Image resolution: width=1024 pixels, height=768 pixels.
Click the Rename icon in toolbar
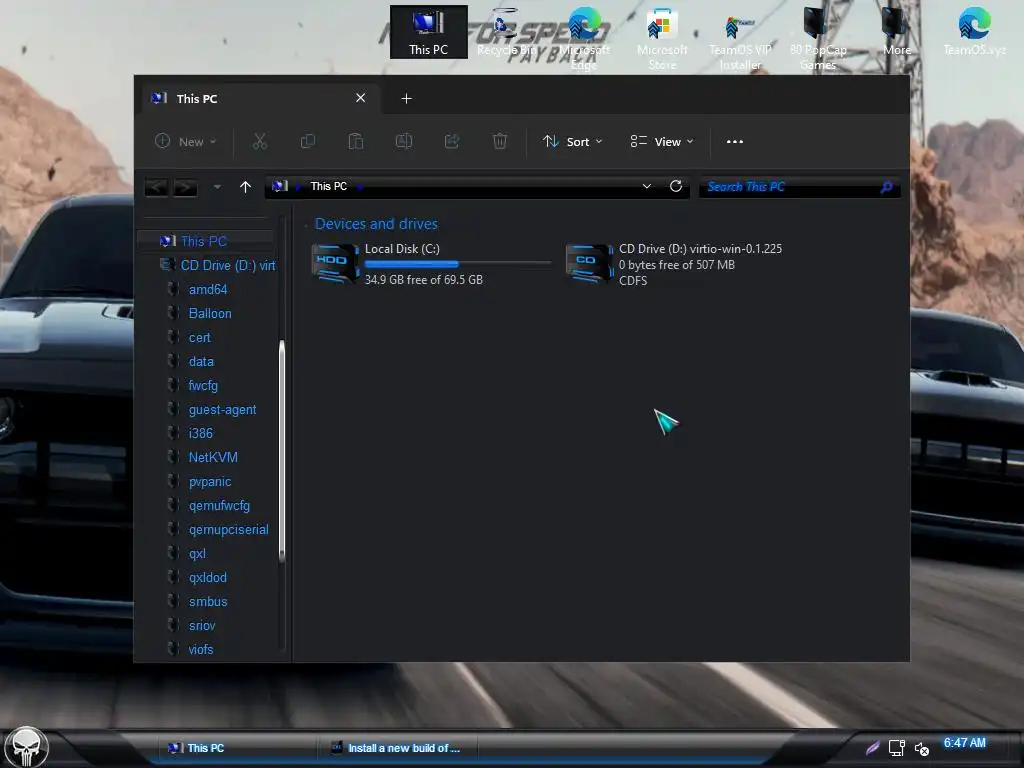pos(404,141)
